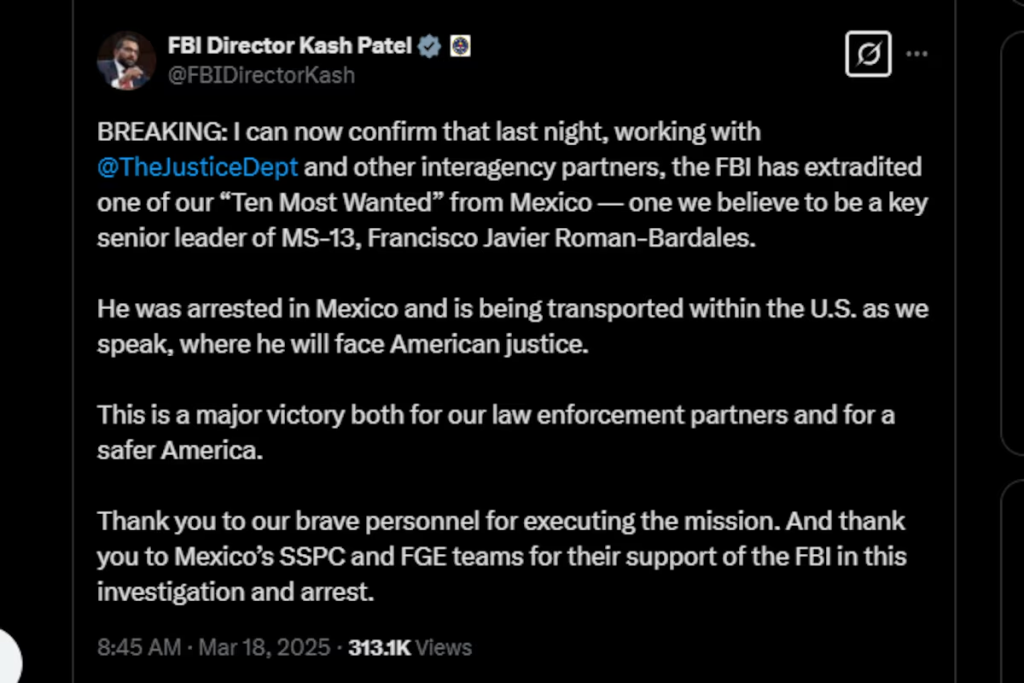This screenshot has width=1024, height=683.
Task: Click the name Francisco Javier Roman-Bardales
Action: coord(561,238)
